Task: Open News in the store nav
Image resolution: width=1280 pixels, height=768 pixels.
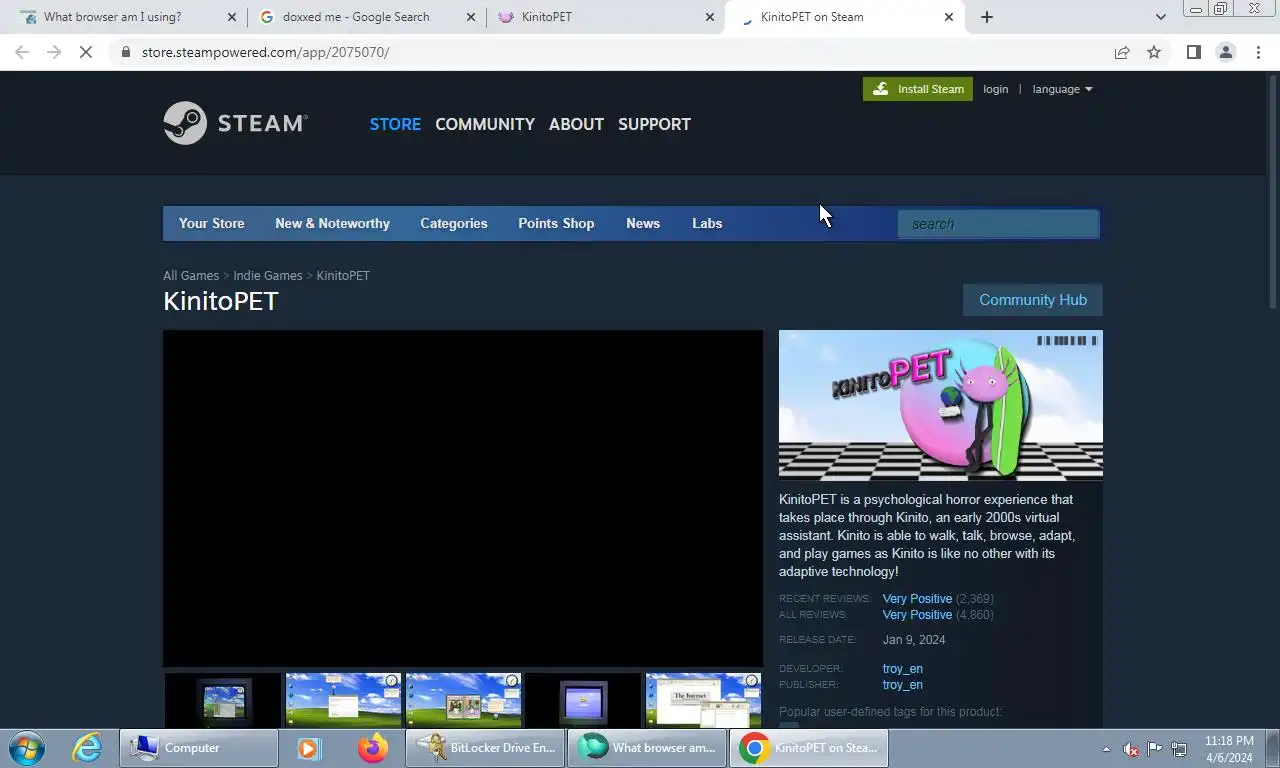Action: coord(643,223)
